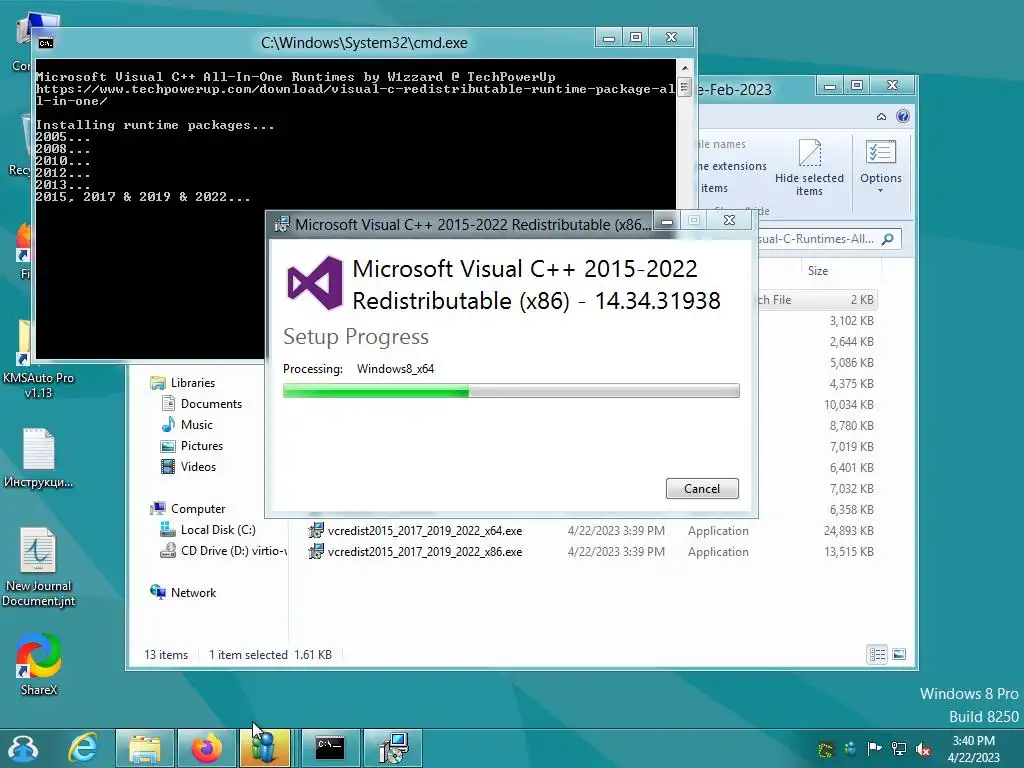Click 24,893 KB size cell
1024x768 pixels.
(848, 531)
